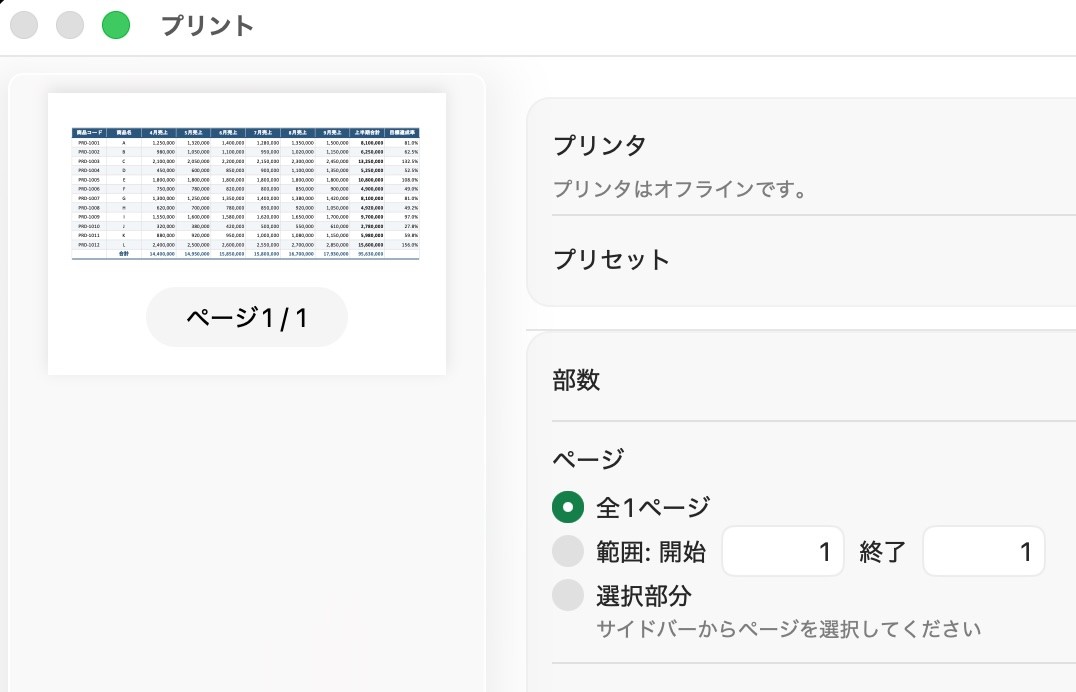Click the ページ section heading
Screen dimensions: 1076x692
click(588, 458)
